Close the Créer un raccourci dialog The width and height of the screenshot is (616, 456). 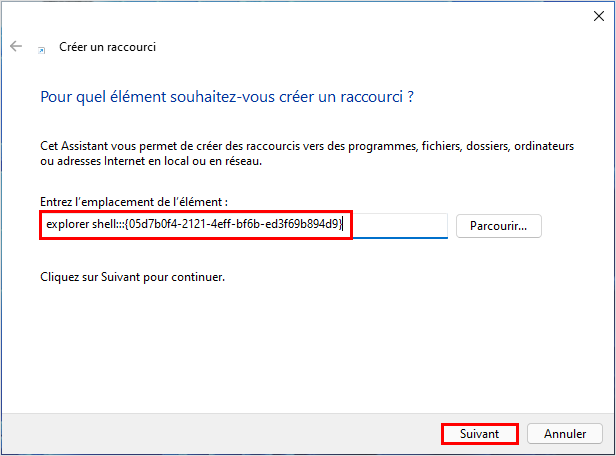(x=599, y=16)
